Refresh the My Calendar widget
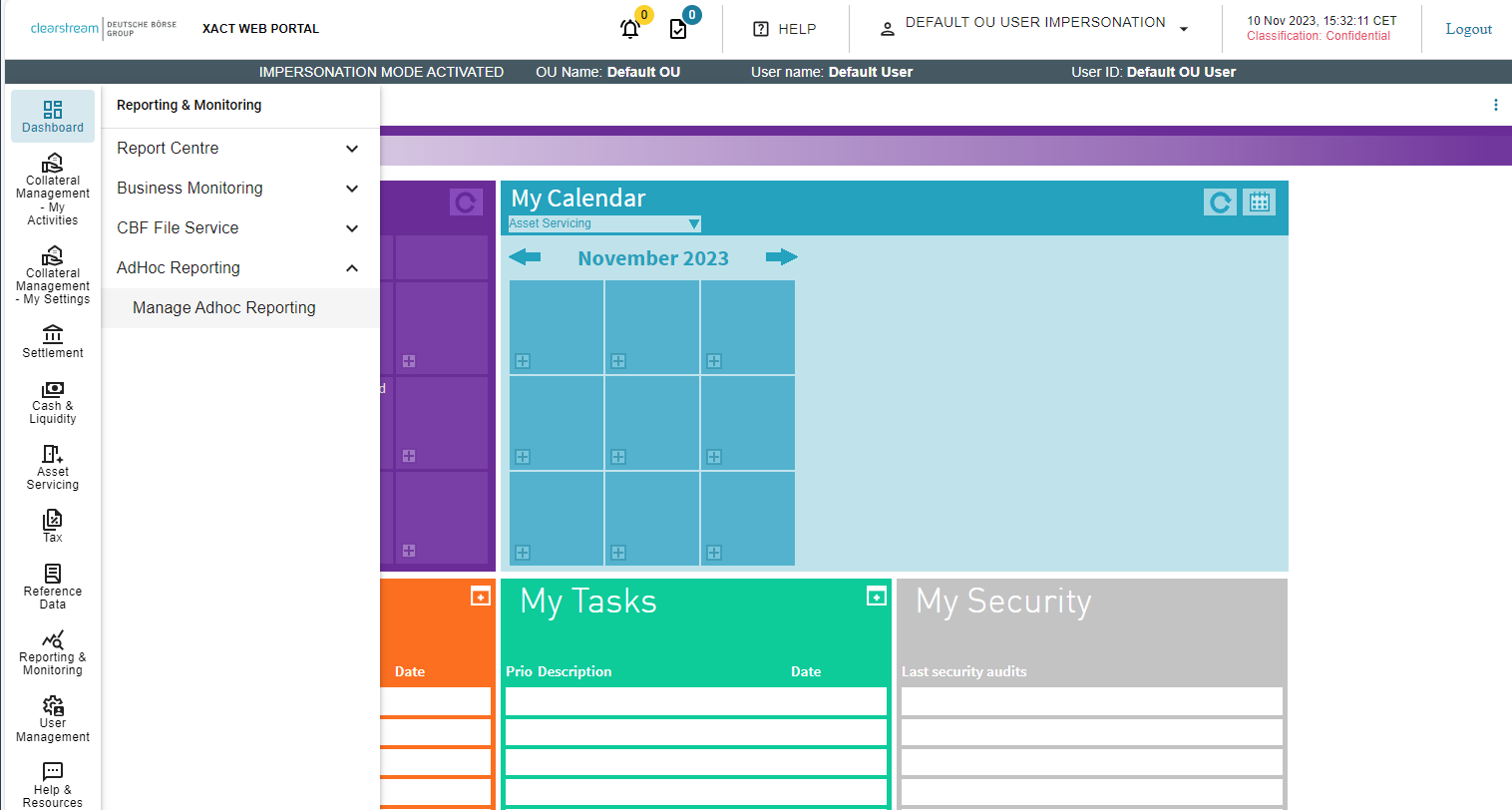 click(1219, 202)
